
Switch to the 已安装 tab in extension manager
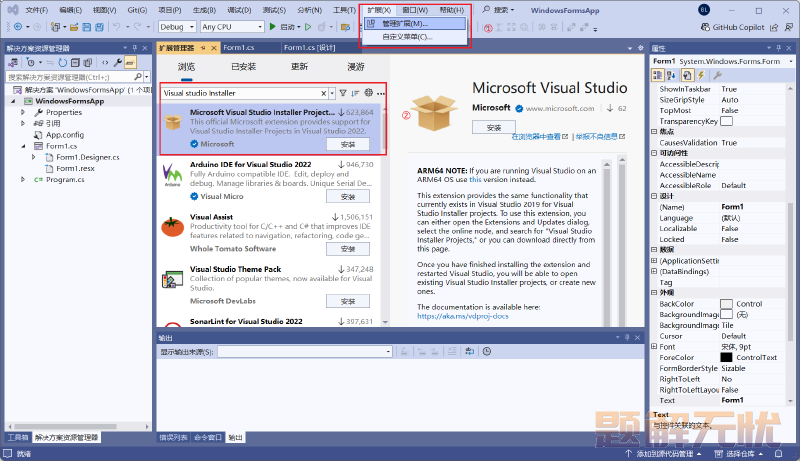tap(243, 67)
